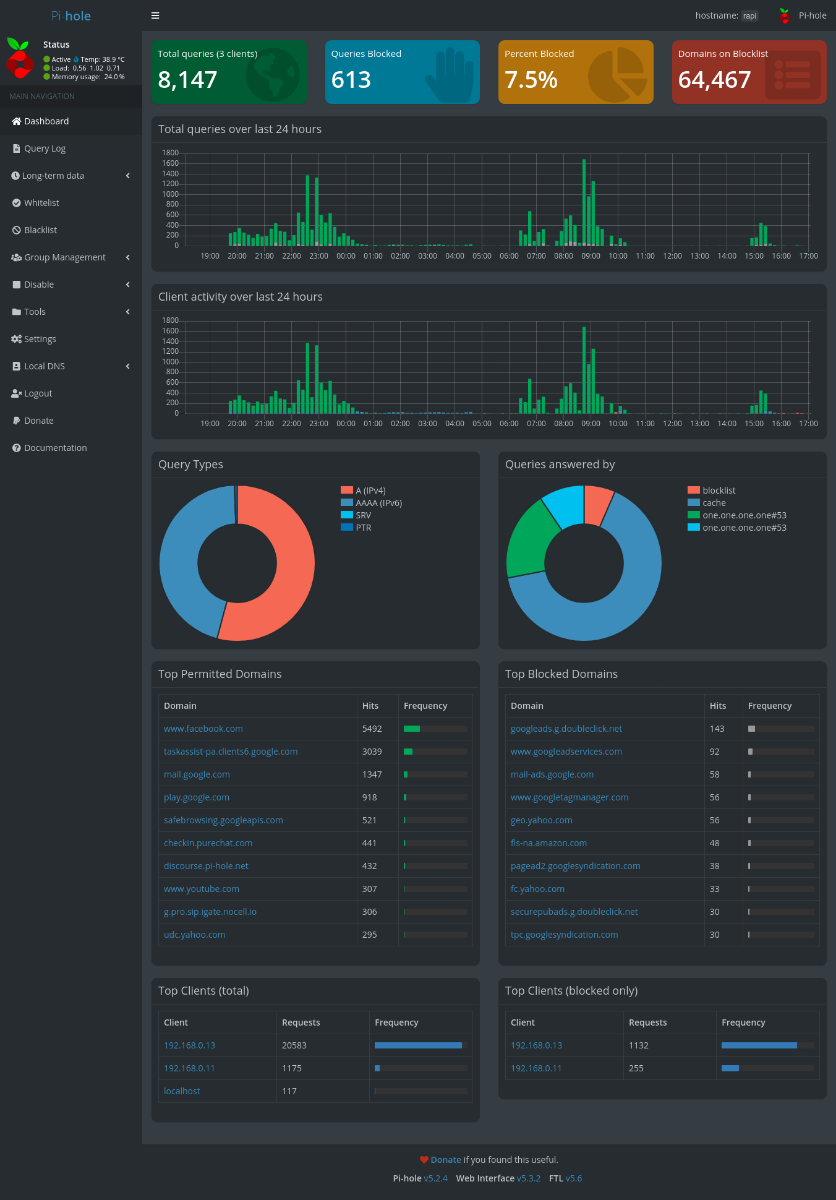Click the pie chart icon on Percent Blocked card
Screen dimensions: 836x1200
coord(616,75)
